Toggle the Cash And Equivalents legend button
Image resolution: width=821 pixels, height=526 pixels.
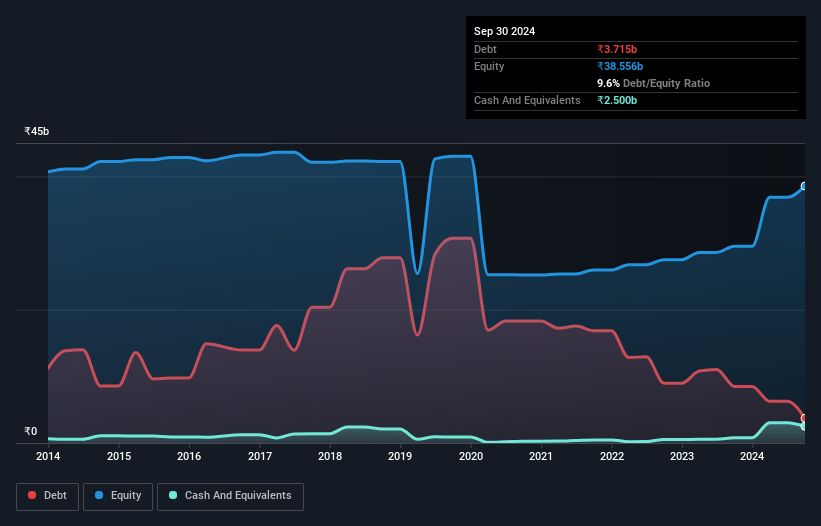(230, 496)
